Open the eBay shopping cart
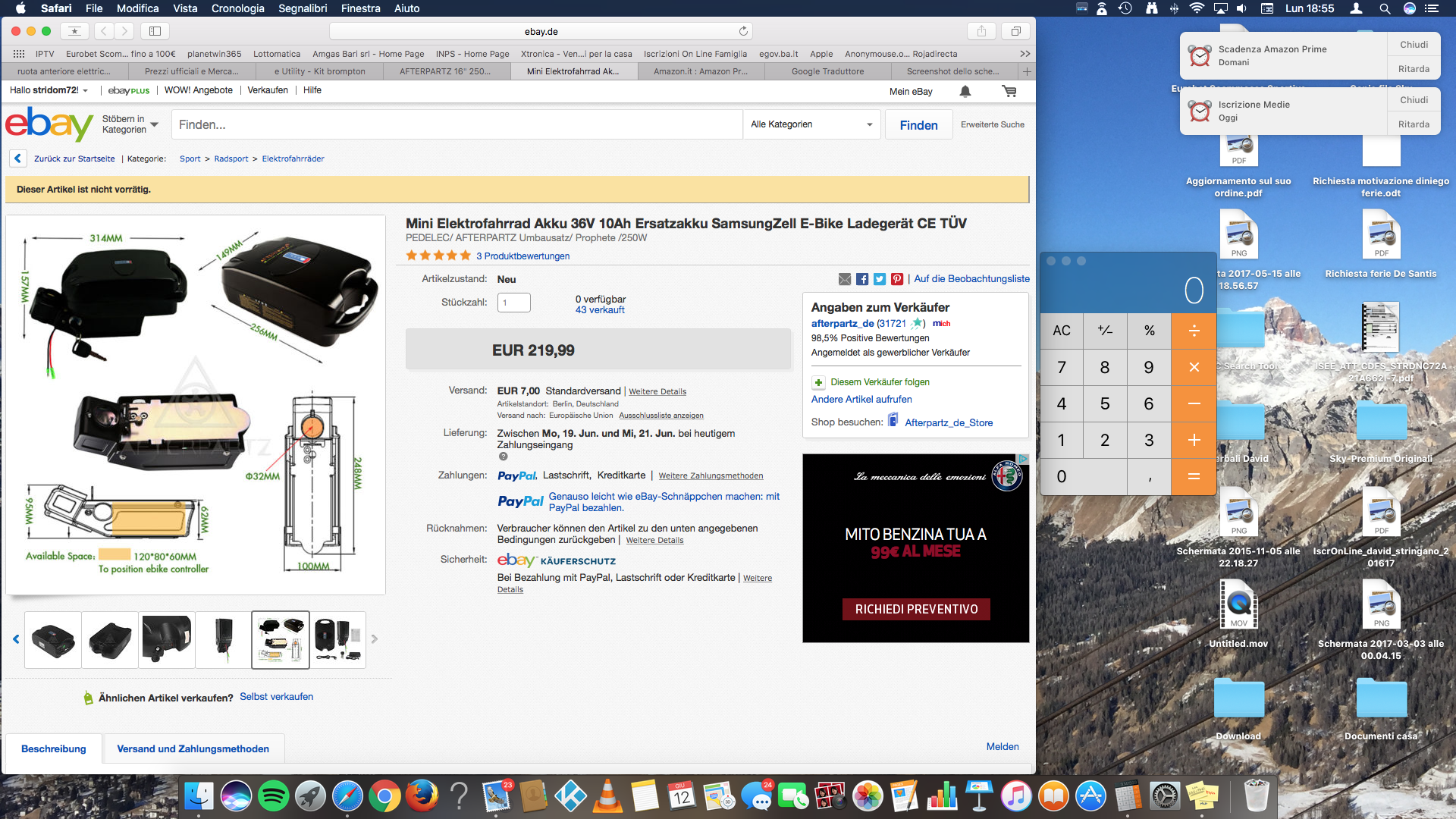This screenshot has height=819, width=1456. (x=1009, y=91)
